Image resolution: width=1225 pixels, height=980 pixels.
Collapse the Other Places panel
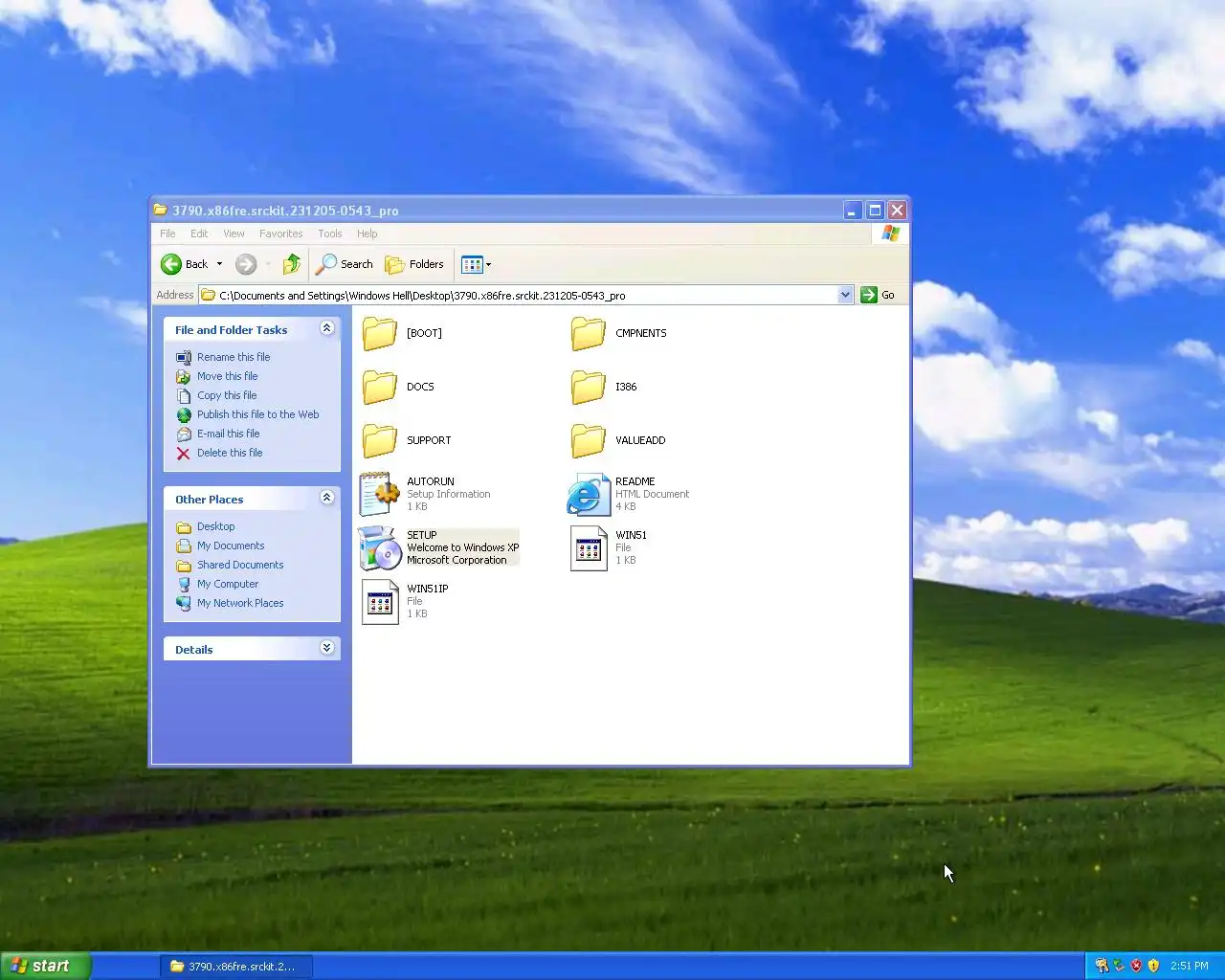pyautogui.click(x=326, y=498)
